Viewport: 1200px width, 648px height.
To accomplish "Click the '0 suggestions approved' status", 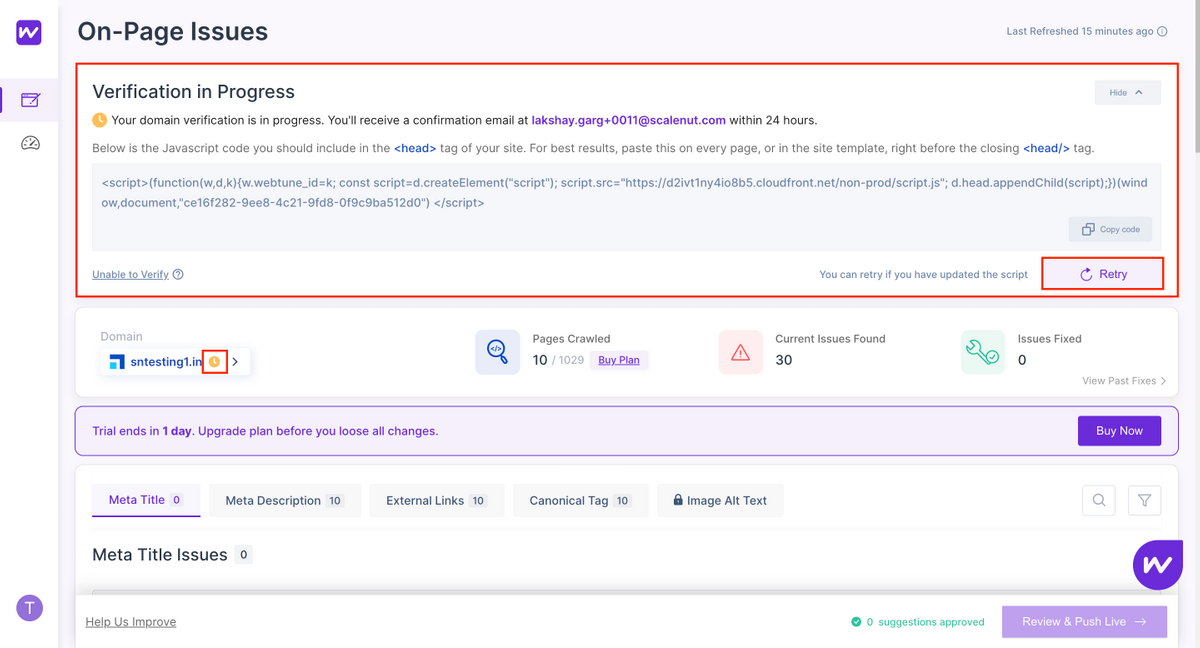I will [917, 622].
